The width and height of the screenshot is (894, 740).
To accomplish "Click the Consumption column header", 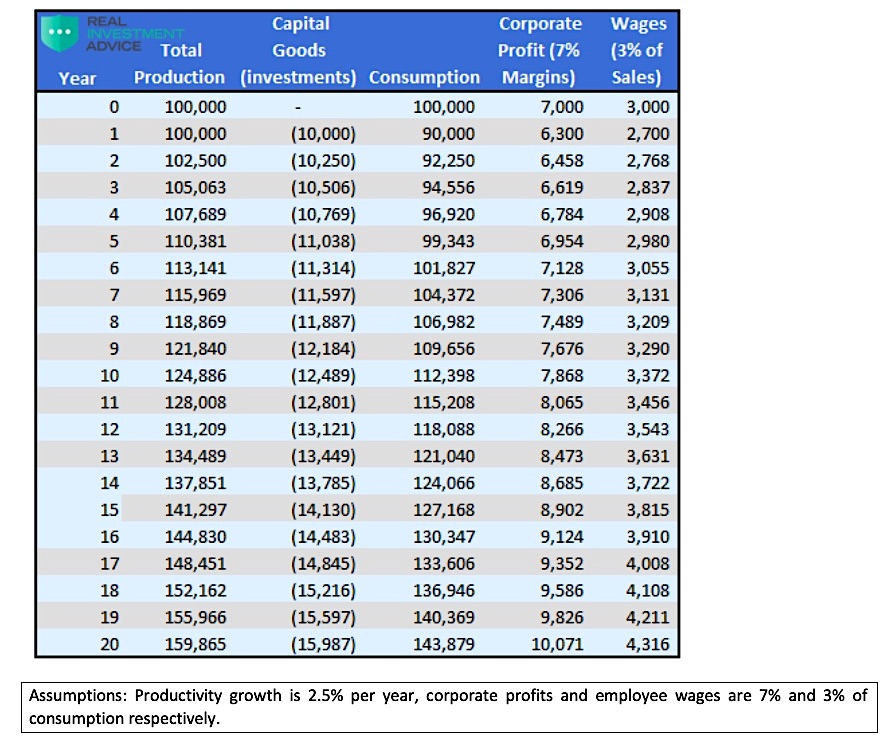I will 424,77.
